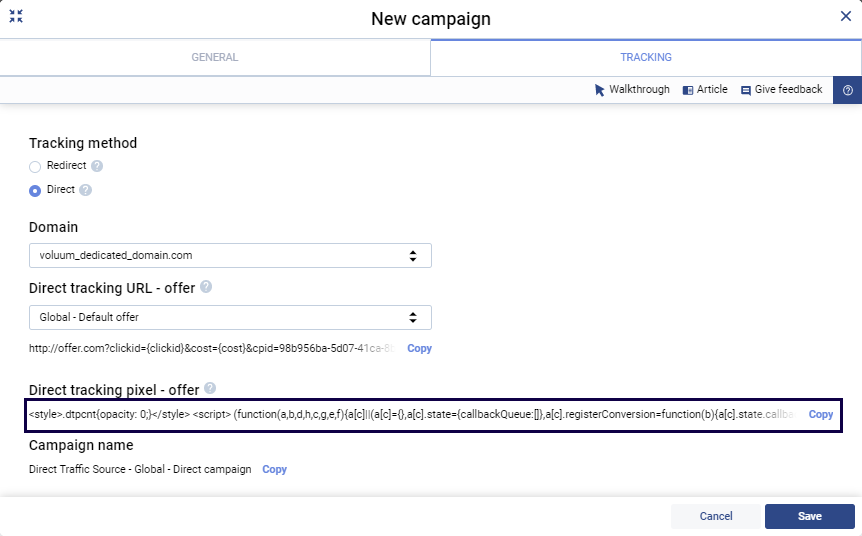Click the collapse window arrows icon
The width and height of the screenshot is (862, 536).
coord(16,17)
